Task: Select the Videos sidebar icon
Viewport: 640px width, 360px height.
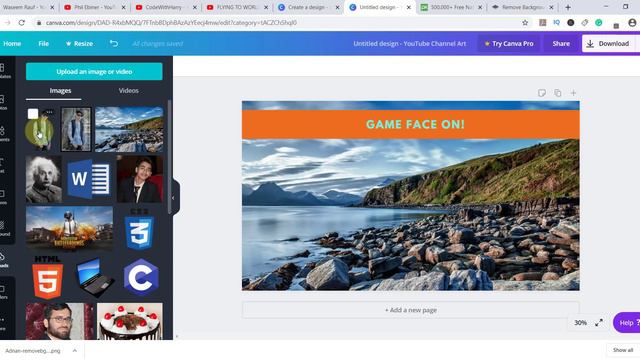Action: pyautogui.click(x=3, y=197)
